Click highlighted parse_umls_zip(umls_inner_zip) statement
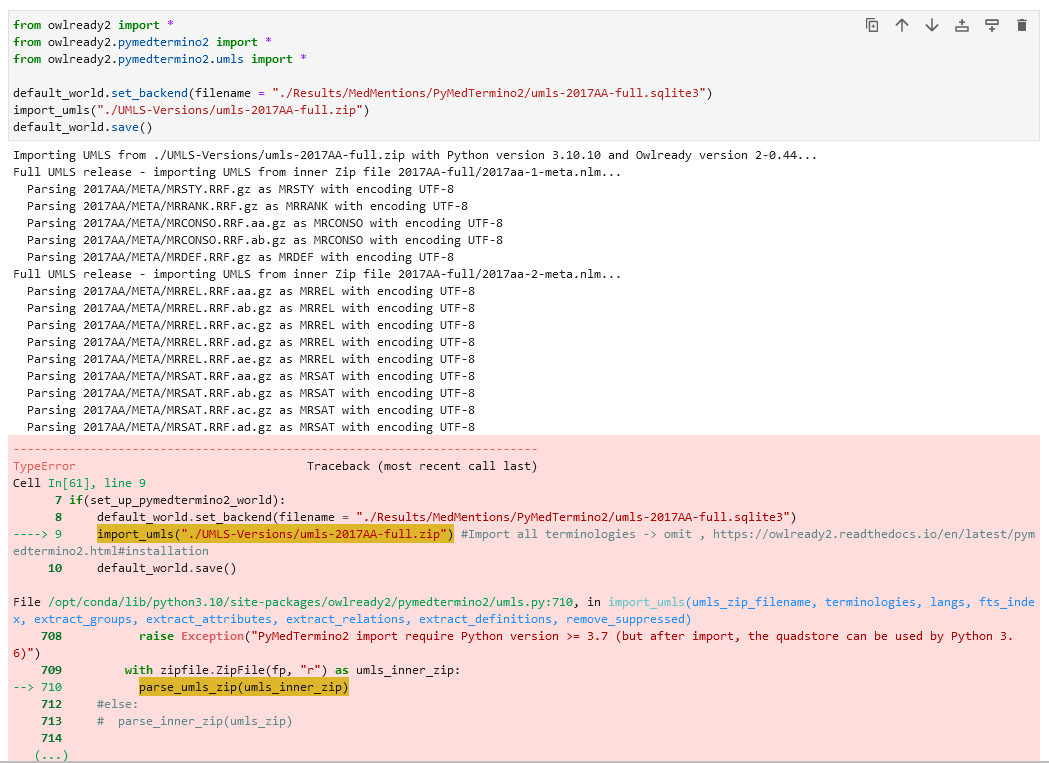Viewport: 1049px width, 763px height. 243,687
